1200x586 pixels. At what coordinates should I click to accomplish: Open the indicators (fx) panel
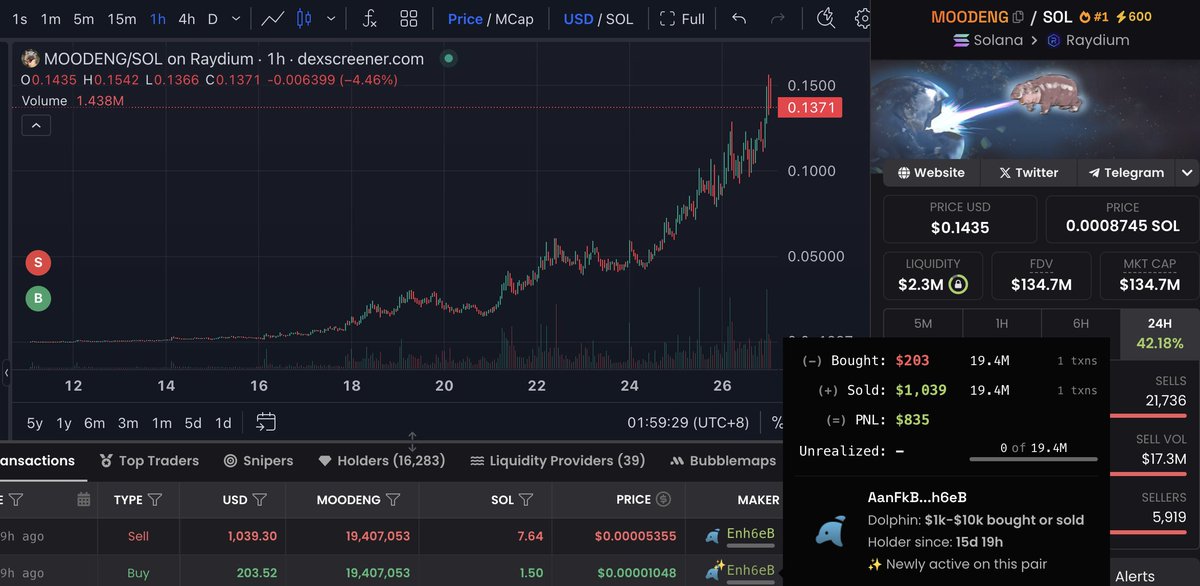coord(370,18)
